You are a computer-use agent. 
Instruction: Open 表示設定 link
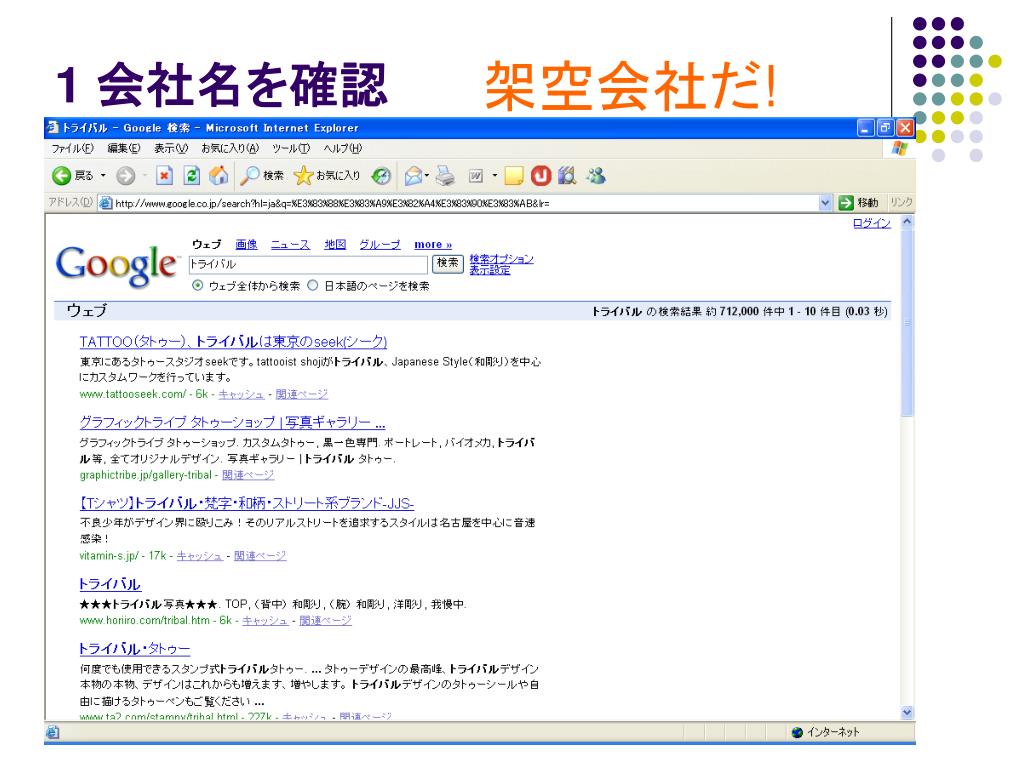pyautogui.click(x=490, y=270)
